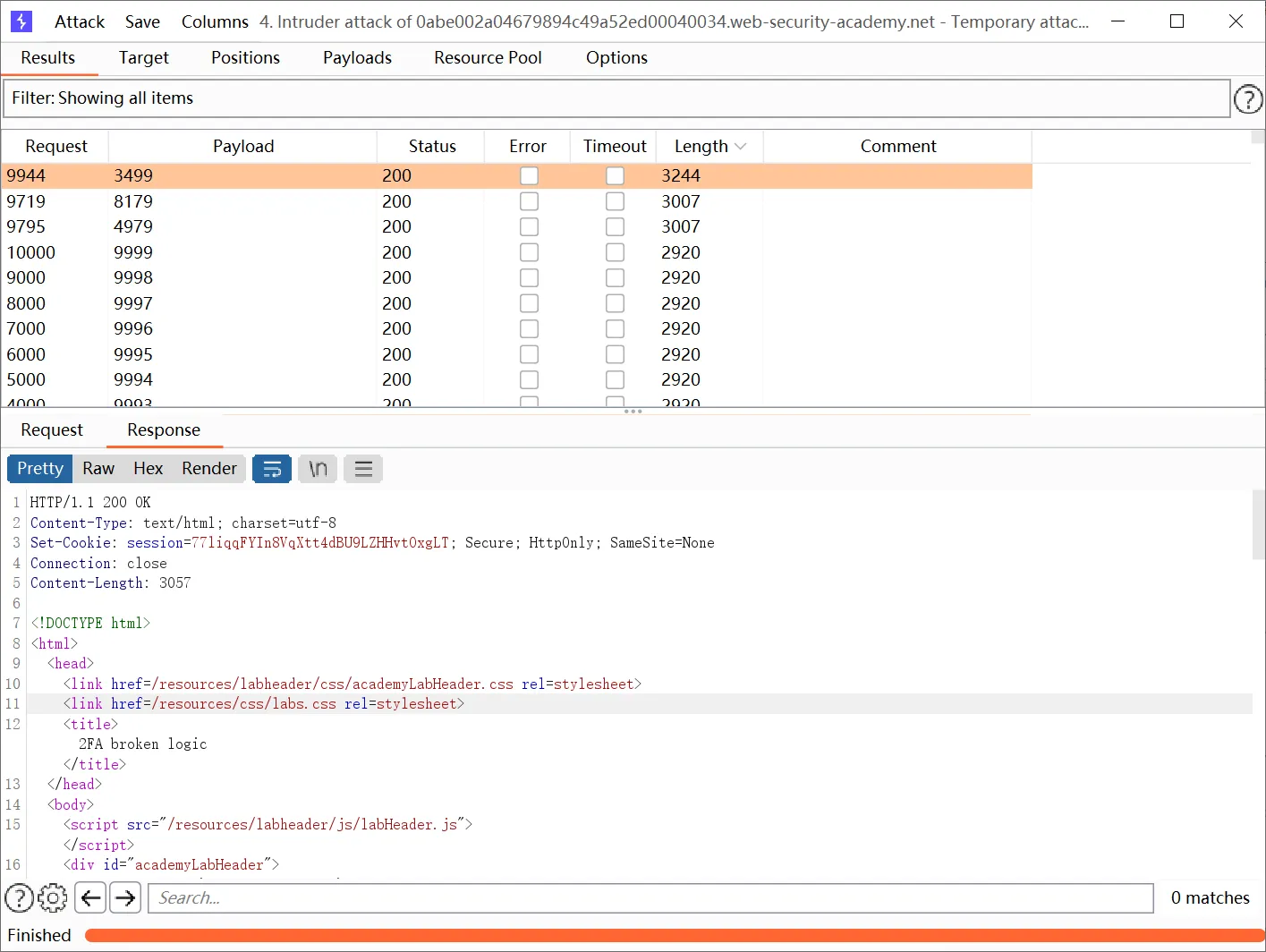Viewport: 1266px width, 952px height.
Task: Select the Hex view button
Action: pyautogui.click(x=149, y=469)
